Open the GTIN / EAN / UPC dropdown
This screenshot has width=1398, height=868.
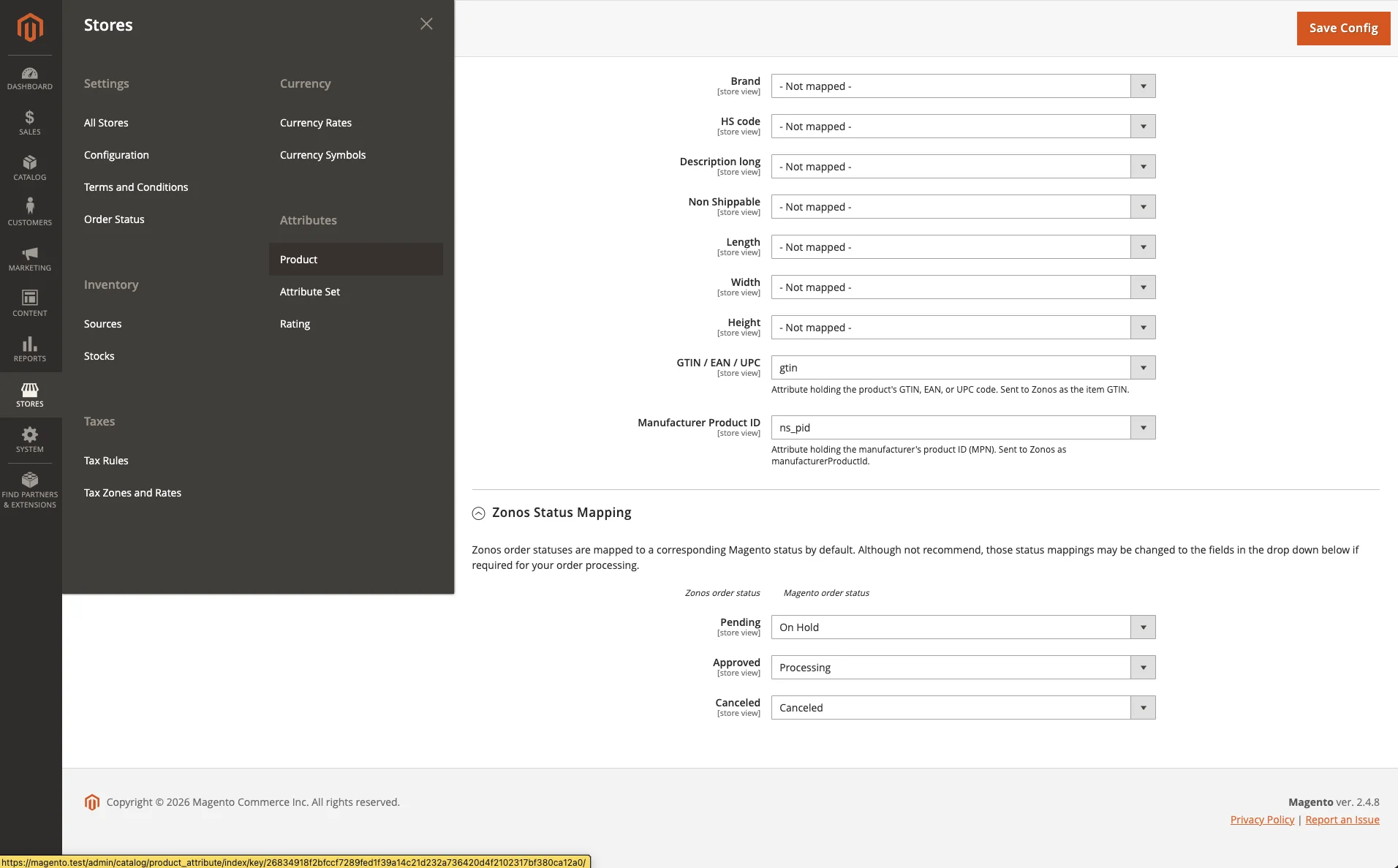pyautogui.click(x=963, y=368)
